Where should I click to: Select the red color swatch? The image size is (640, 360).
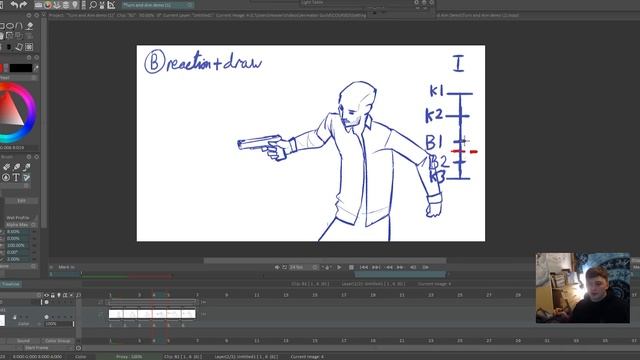click(x=1, y=68)
